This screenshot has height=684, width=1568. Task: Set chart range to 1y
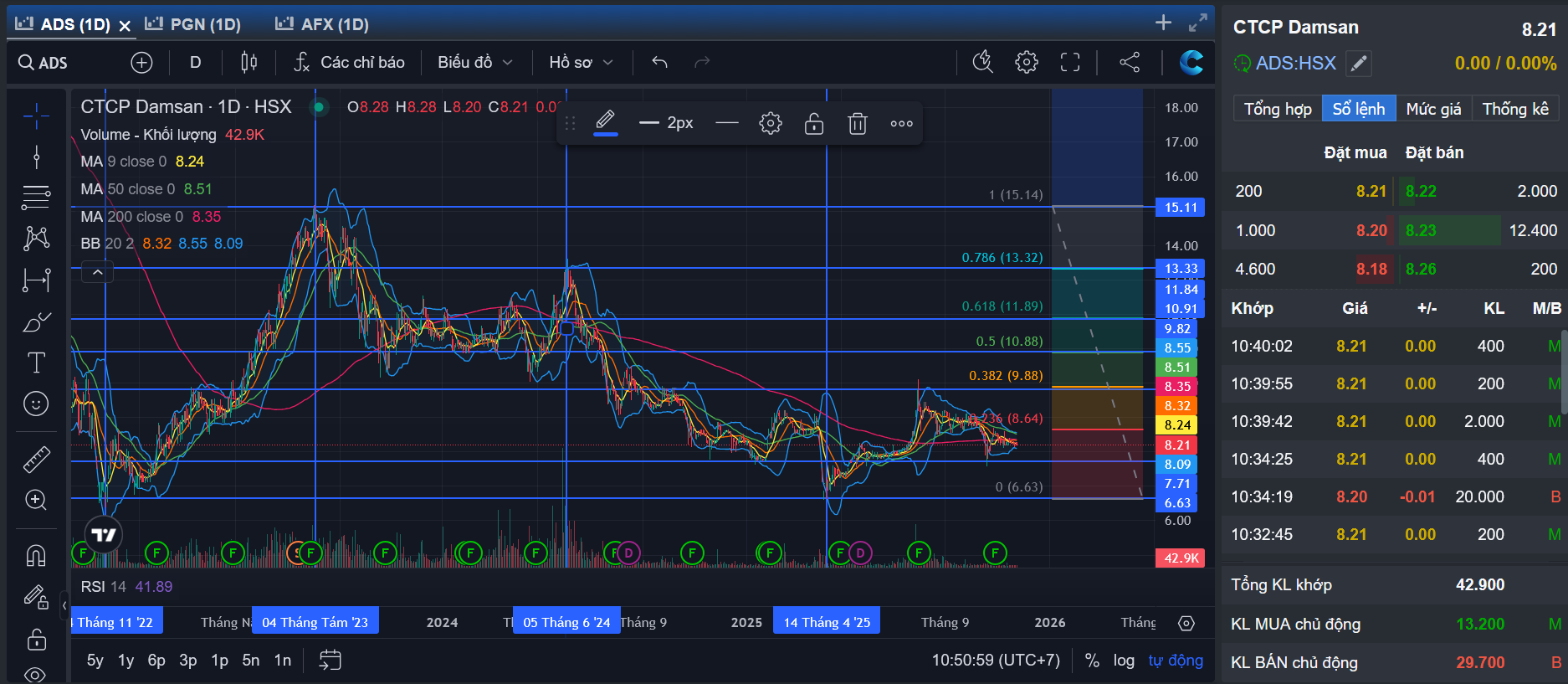tap(126, 661)
